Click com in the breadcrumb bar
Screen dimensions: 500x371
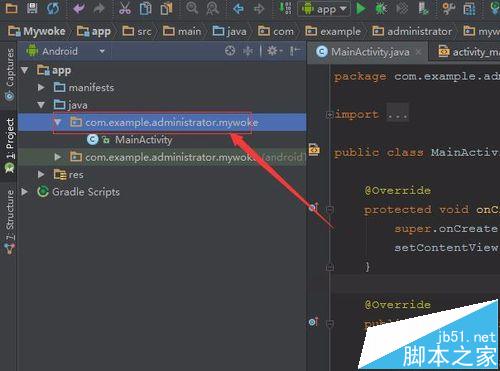point(276,31)
